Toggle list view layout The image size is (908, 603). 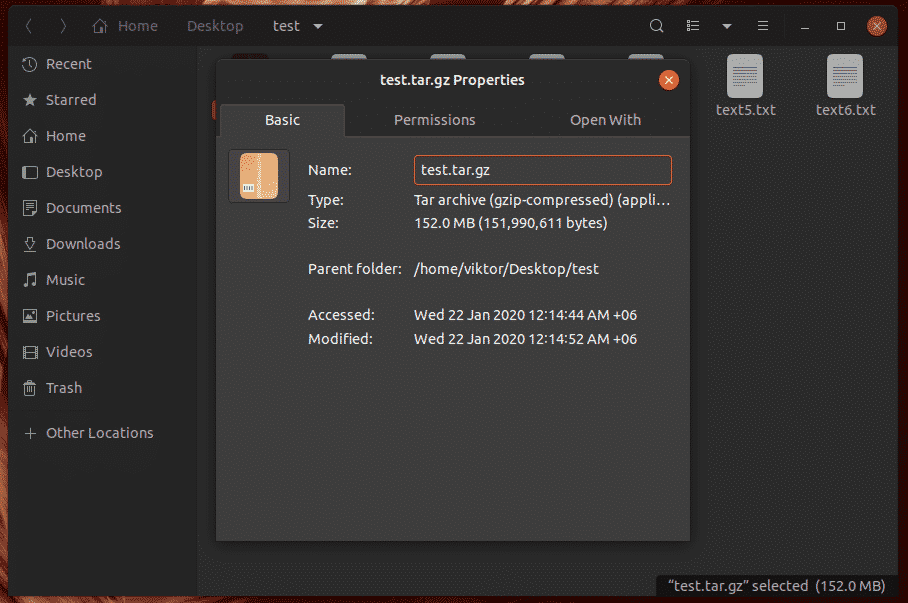click(x=693, y=26)
